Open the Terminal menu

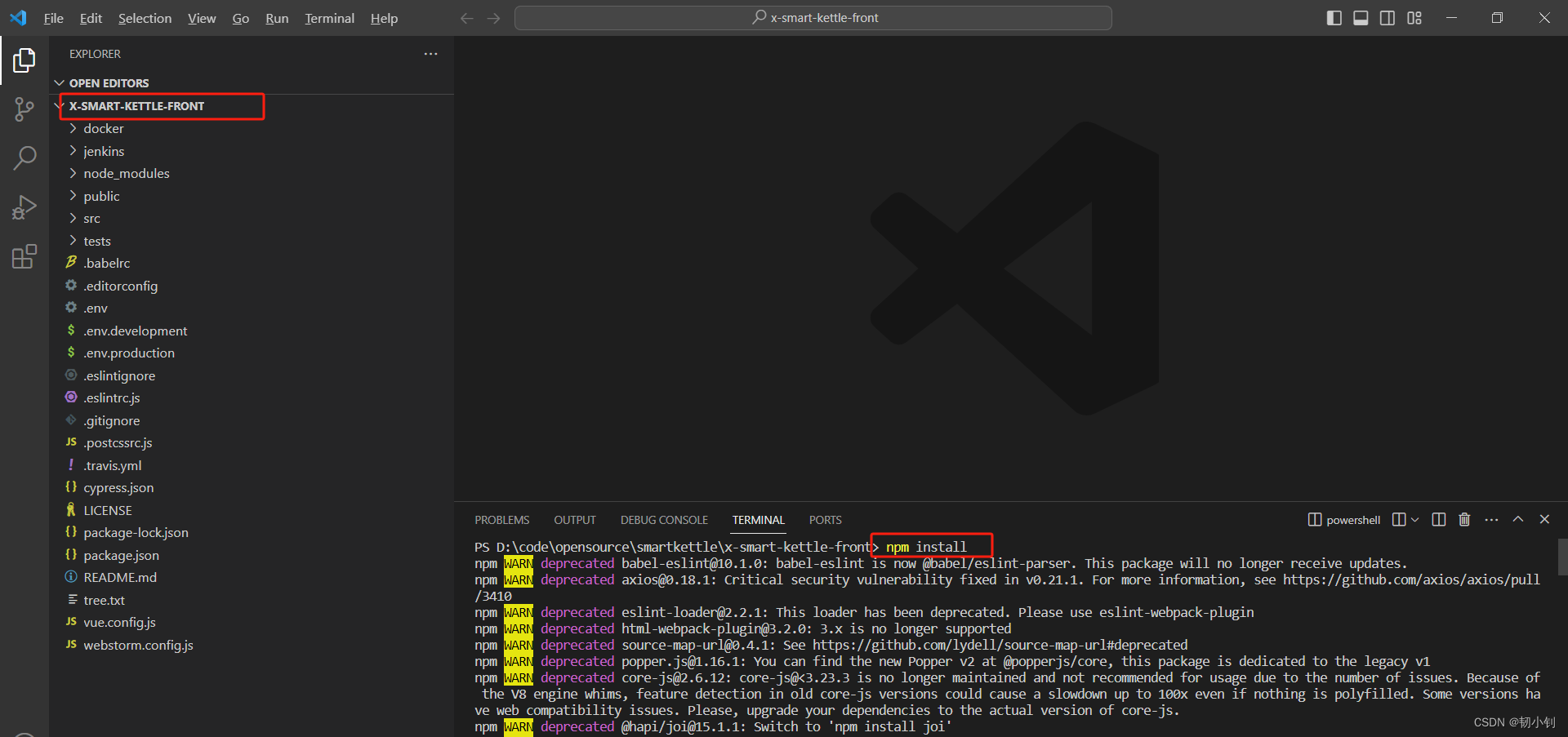[x=329, y=18]
